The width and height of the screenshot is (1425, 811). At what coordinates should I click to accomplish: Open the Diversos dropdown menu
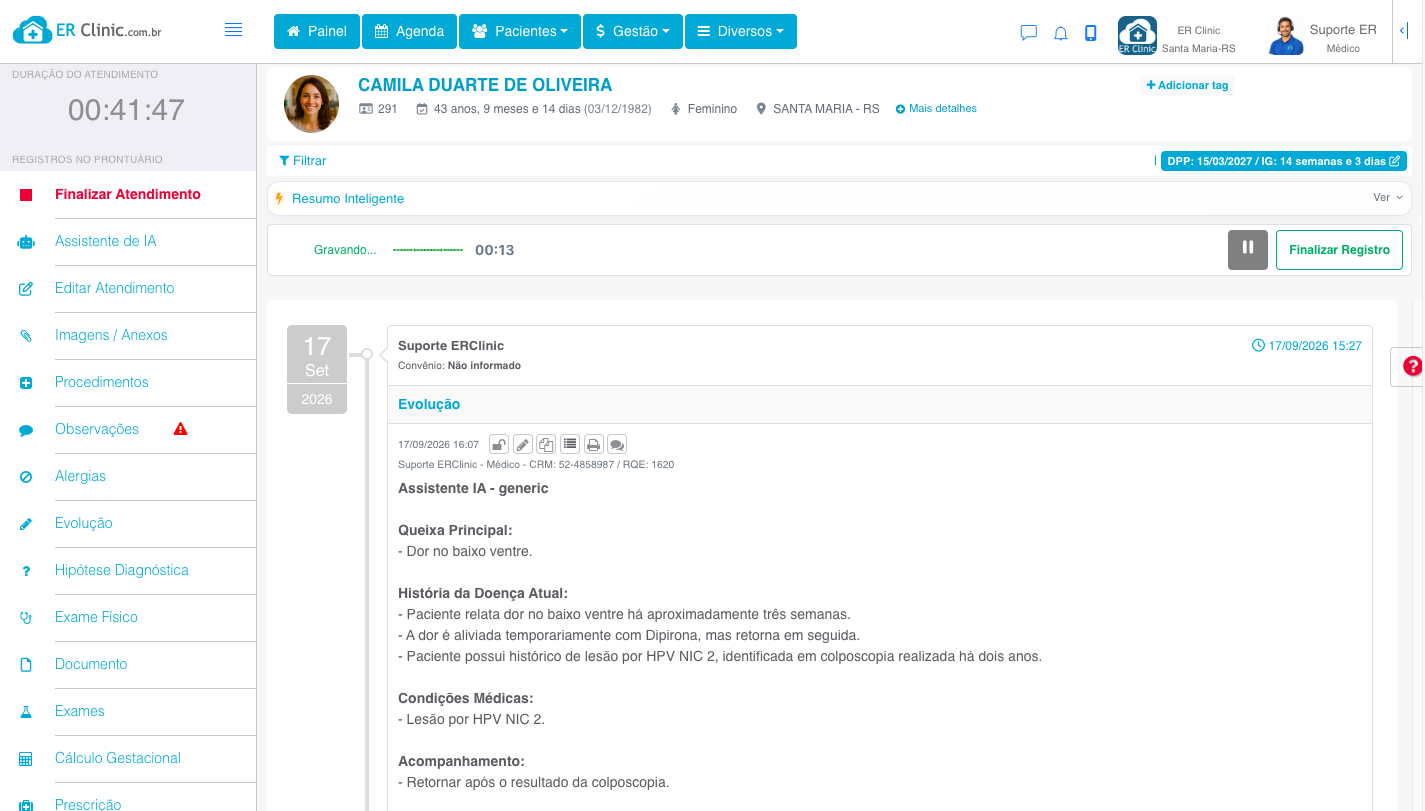tap(741, 31)
